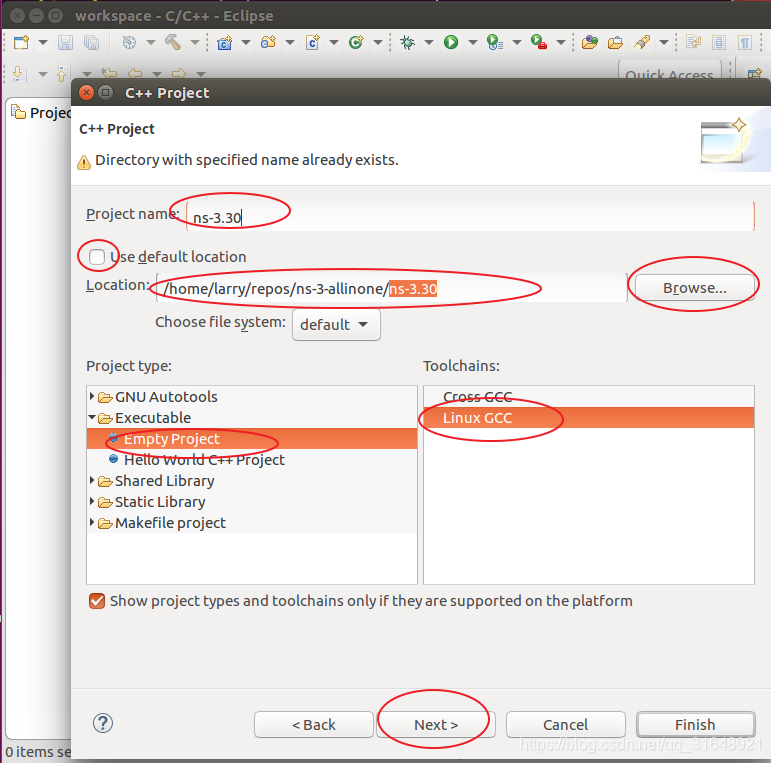Image resolution: width=771 pixels, height=763 pixels.
Task: Click the Debug bug icon
Action: click(x=407, y=42)
